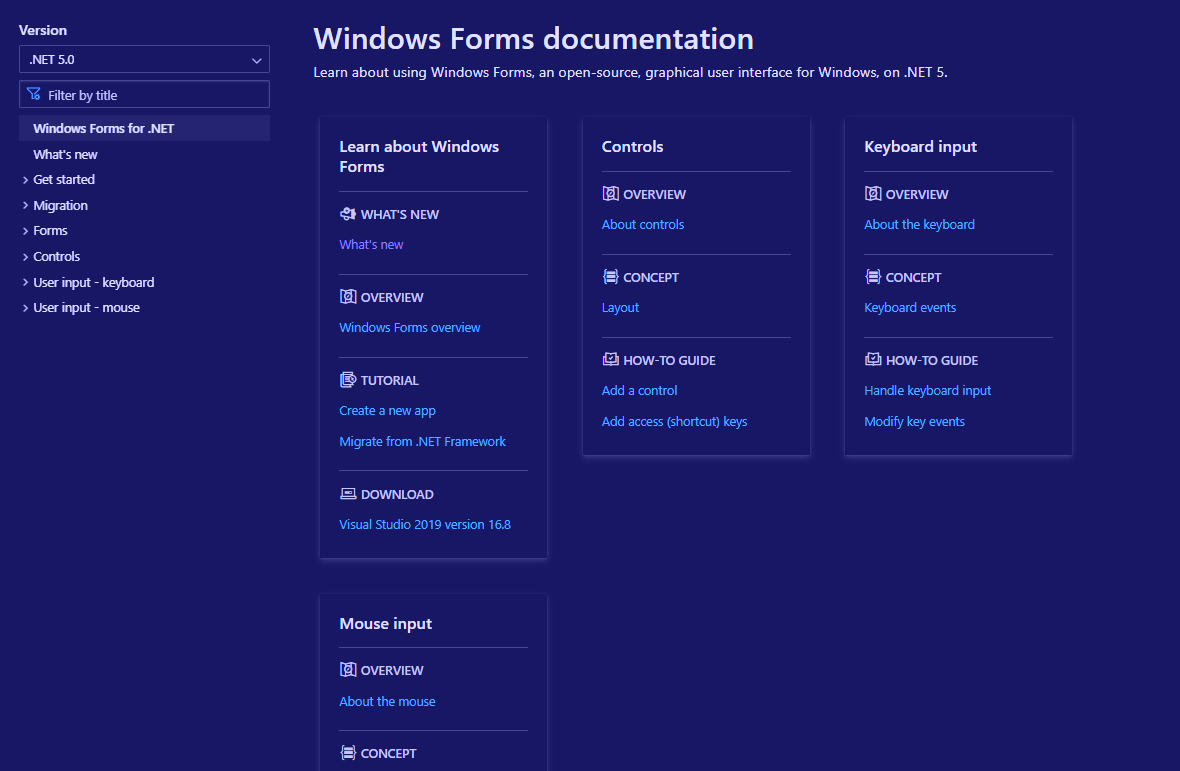Click How-to guide icon in Keyboard input card

click(x=873, y=360)
